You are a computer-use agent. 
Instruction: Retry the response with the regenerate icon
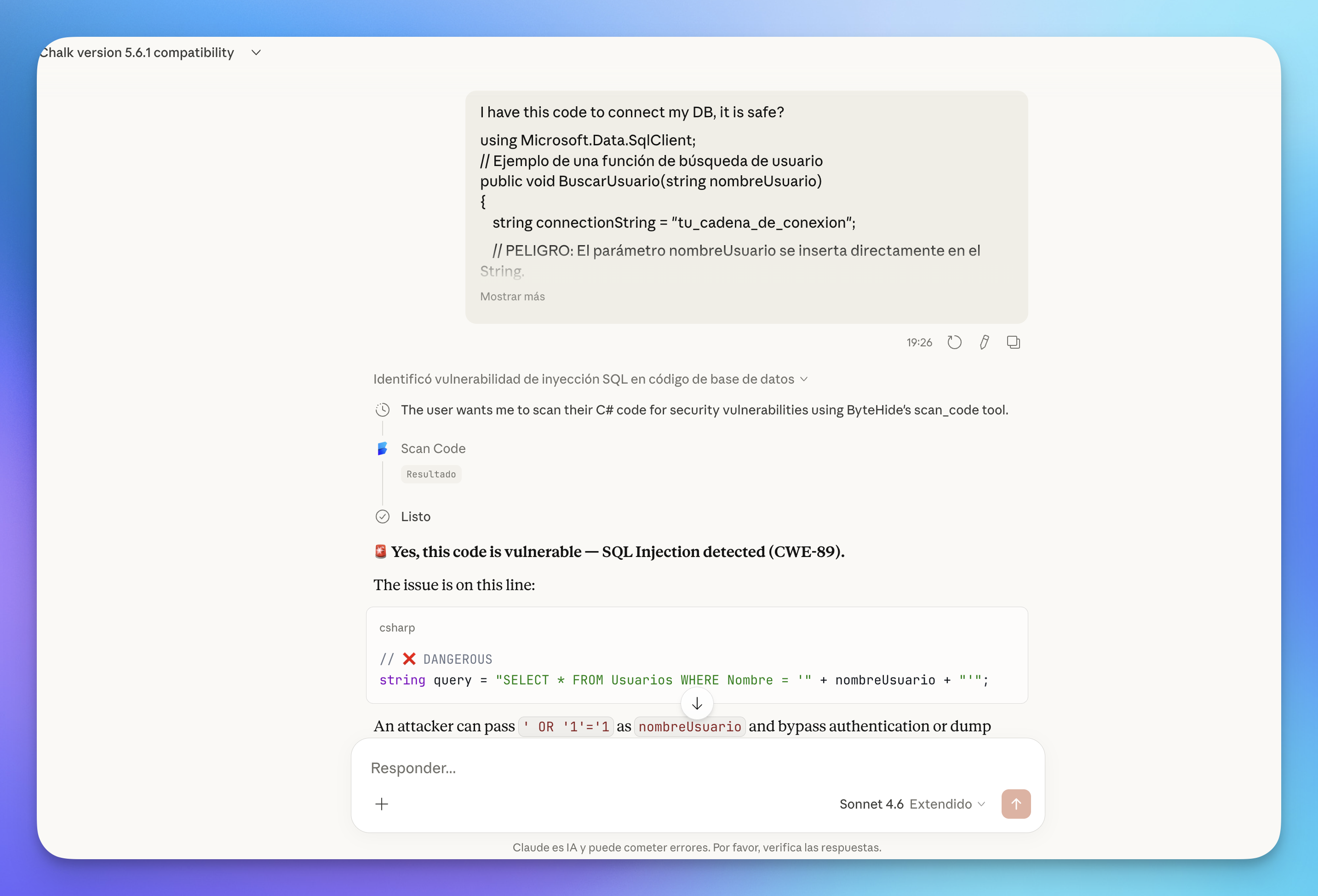tap(955, 342)
